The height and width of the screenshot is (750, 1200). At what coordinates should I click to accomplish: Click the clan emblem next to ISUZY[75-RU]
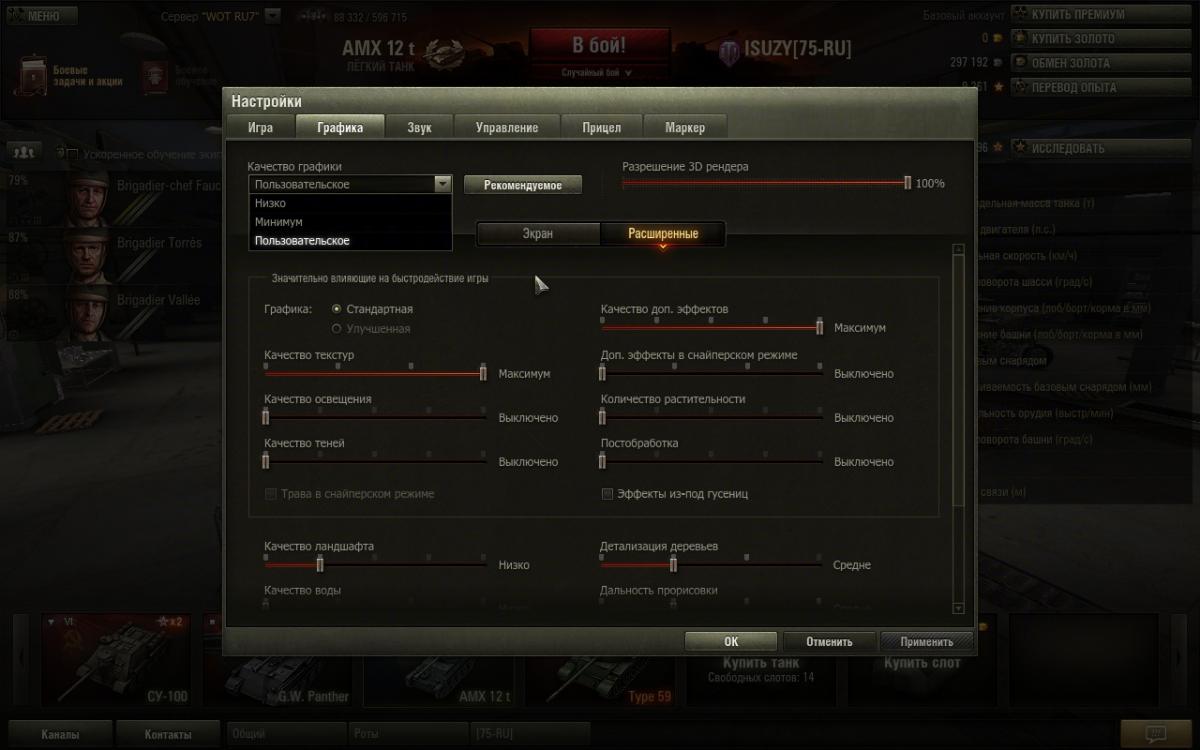730,50
